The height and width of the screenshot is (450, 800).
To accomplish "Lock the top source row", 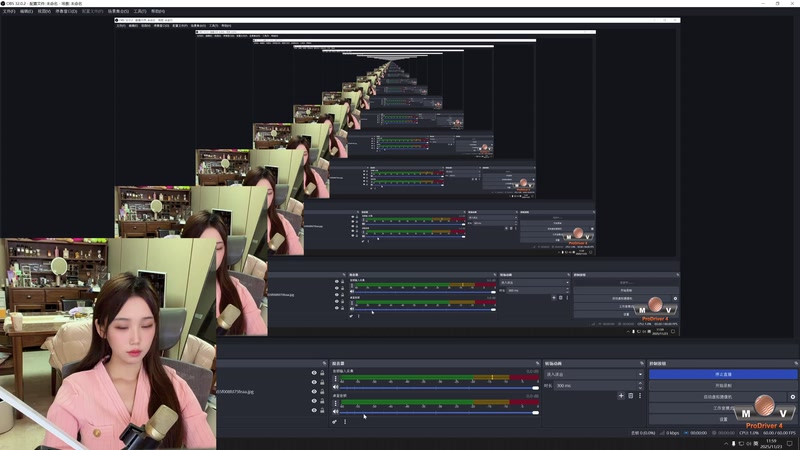I will click(322, 373).
